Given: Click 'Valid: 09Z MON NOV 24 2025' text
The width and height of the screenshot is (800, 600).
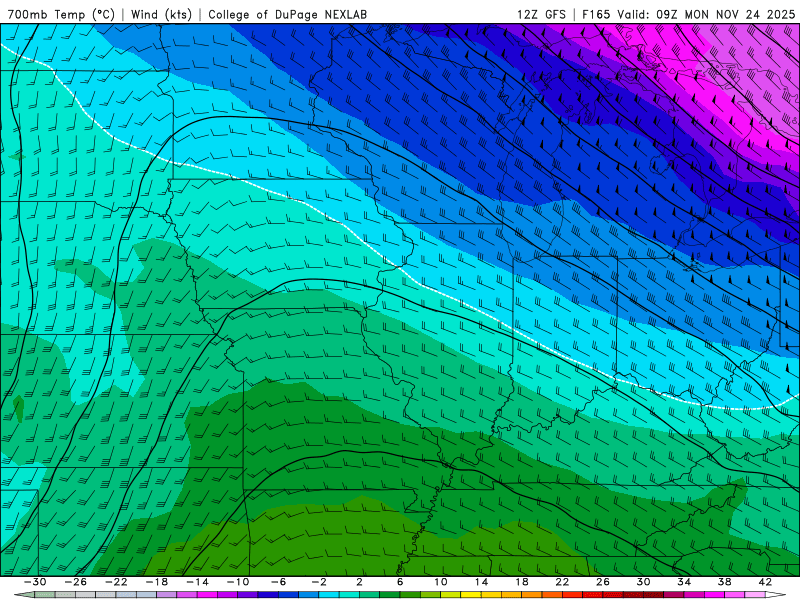Looking at the screenshot, I should [x=706, y=14].
